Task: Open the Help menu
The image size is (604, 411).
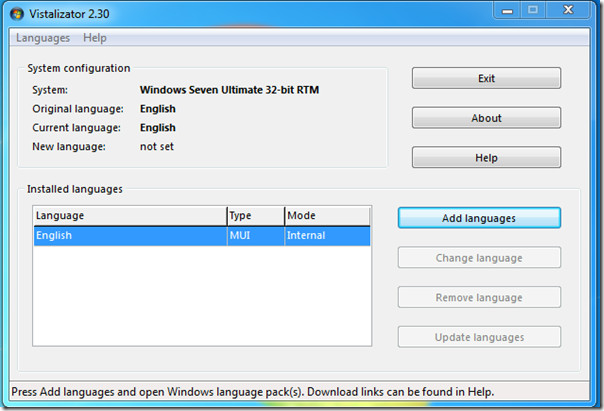Action: point(95,38)
